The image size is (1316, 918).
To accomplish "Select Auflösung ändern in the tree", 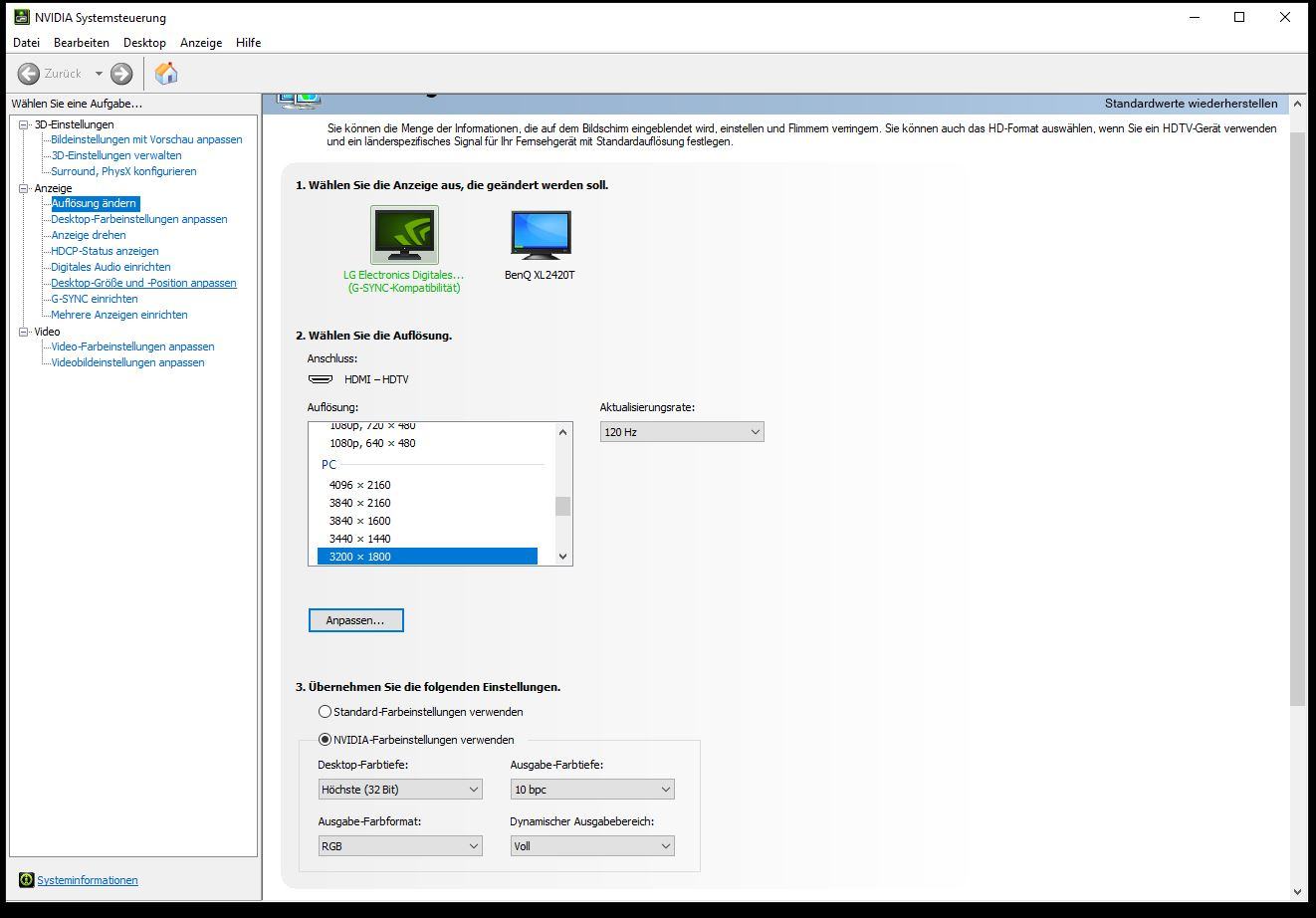I will (95, 203).
